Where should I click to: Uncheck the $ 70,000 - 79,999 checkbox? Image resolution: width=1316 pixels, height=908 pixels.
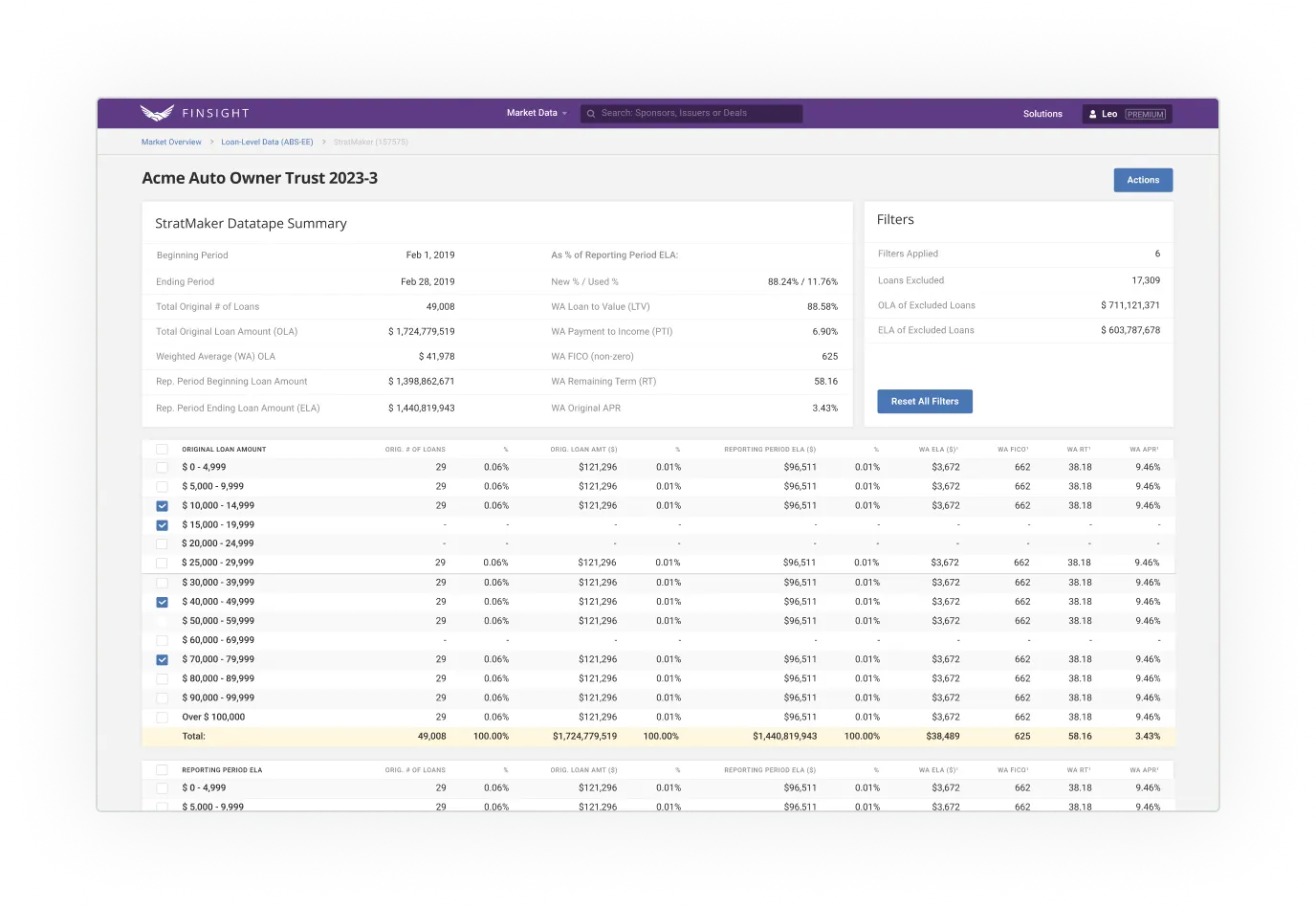point(162,659)
